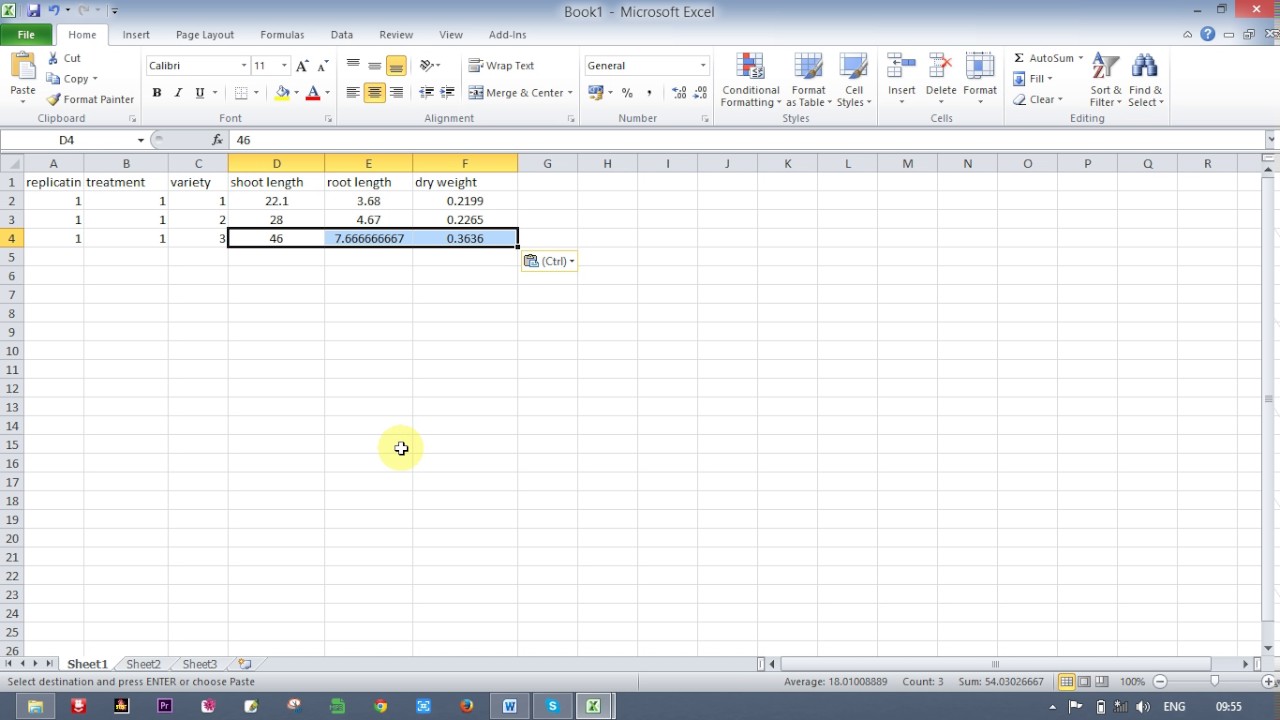
Task: Expand the font size list
Action: [284, 66]
